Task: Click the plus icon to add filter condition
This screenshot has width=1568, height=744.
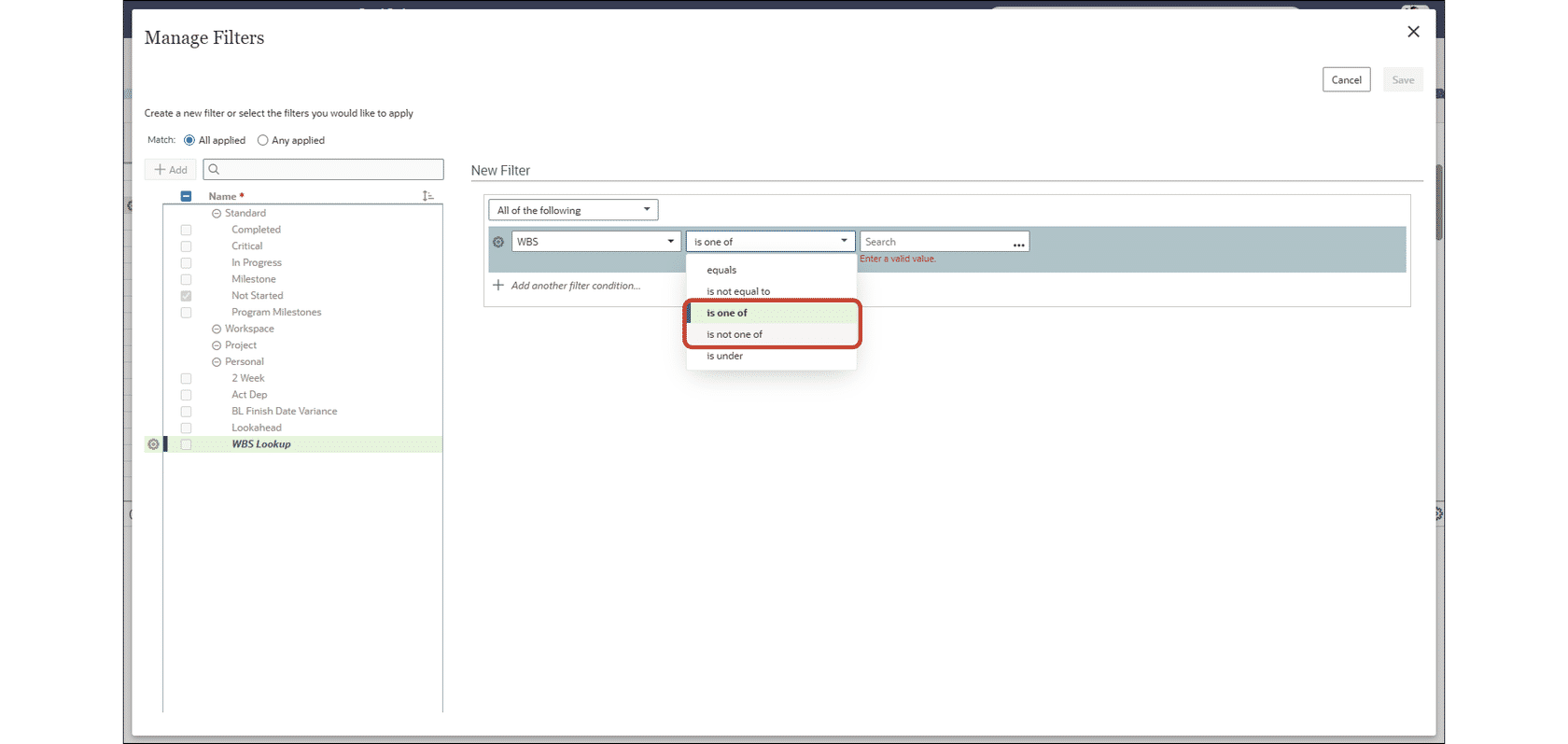Action: (x=498, y=286)
